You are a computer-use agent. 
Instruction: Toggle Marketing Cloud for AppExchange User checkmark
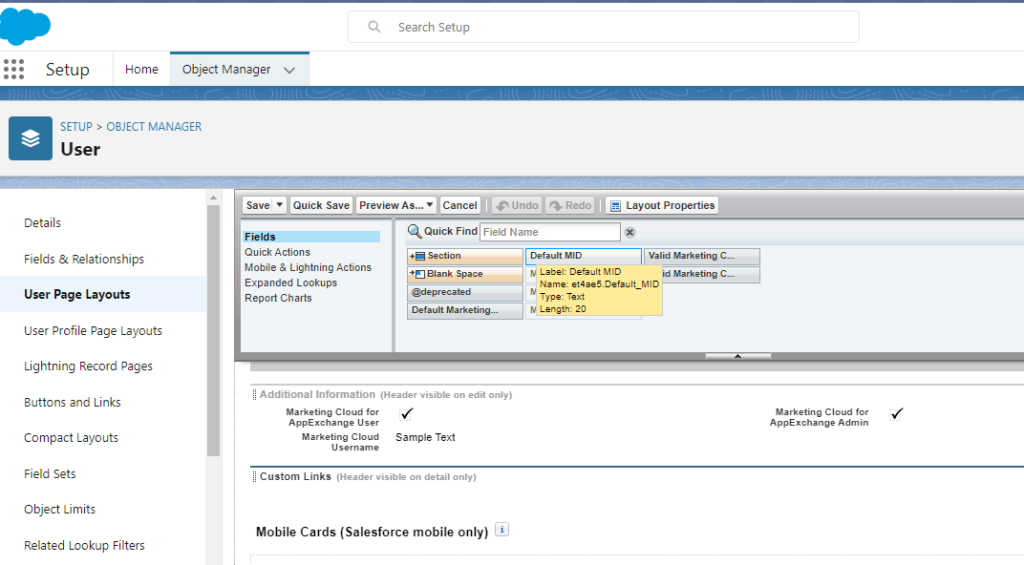coord(406,413)
